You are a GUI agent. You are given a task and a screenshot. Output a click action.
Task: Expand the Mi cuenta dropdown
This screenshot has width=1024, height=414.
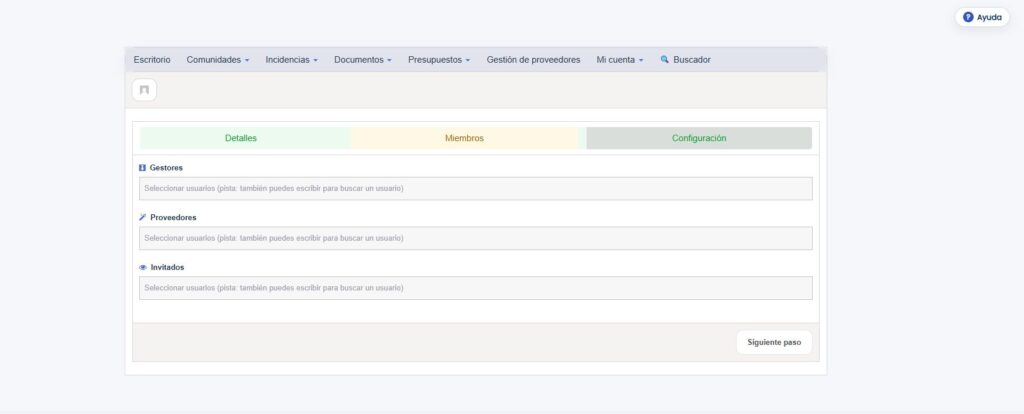pos(620,59)
